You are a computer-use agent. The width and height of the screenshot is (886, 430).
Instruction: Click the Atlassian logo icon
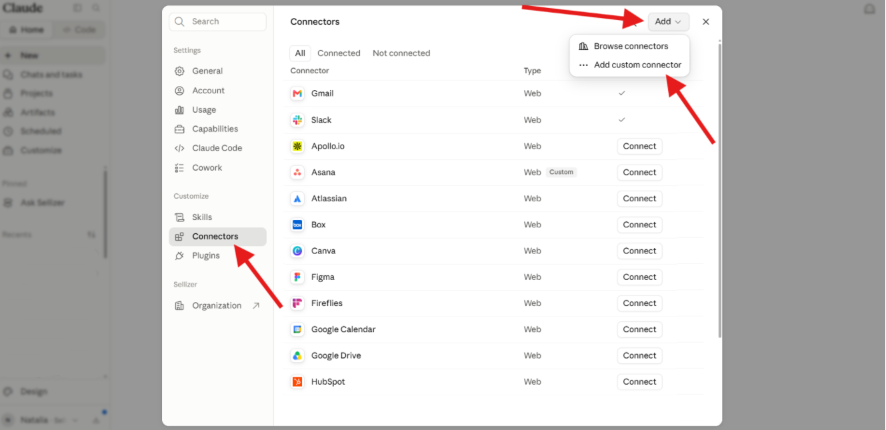[297, 198]
